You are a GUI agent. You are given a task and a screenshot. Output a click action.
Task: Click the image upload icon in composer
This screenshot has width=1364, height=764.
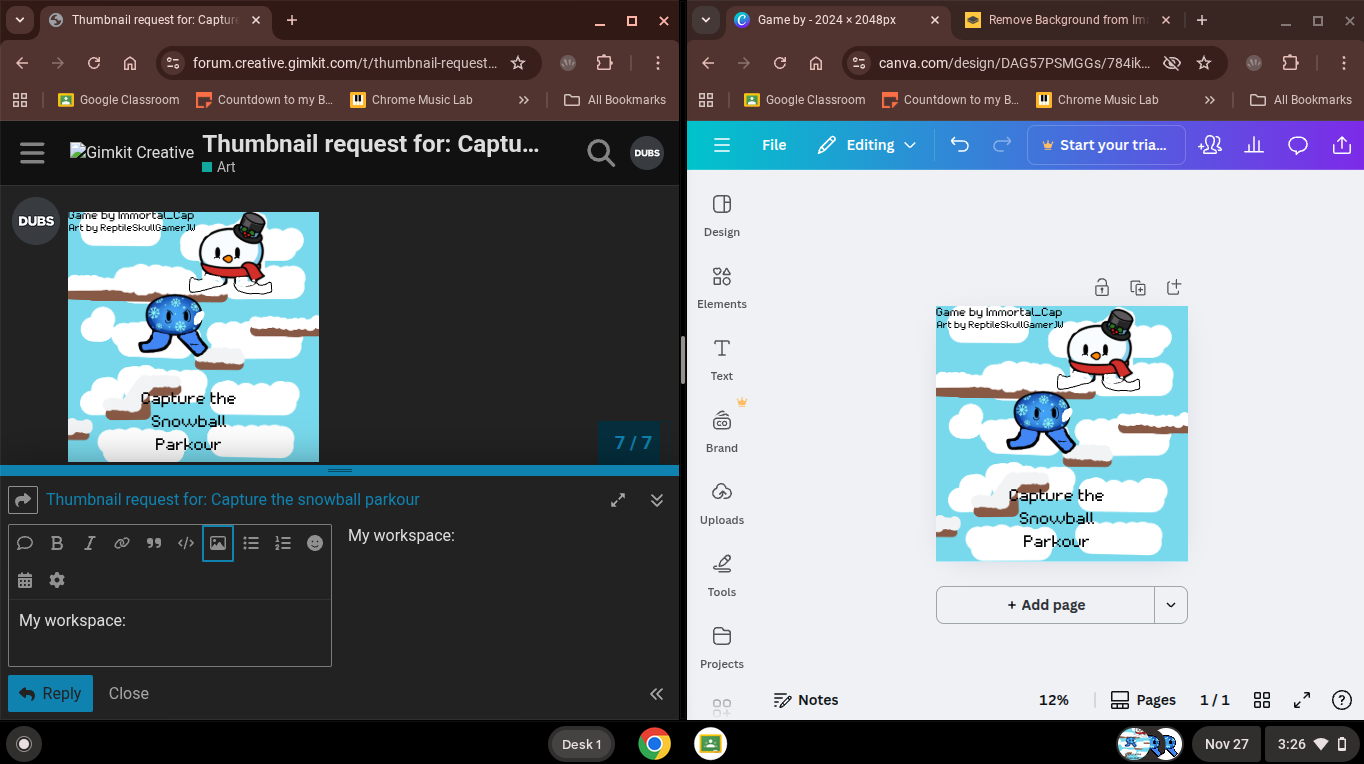coord(218,543)
